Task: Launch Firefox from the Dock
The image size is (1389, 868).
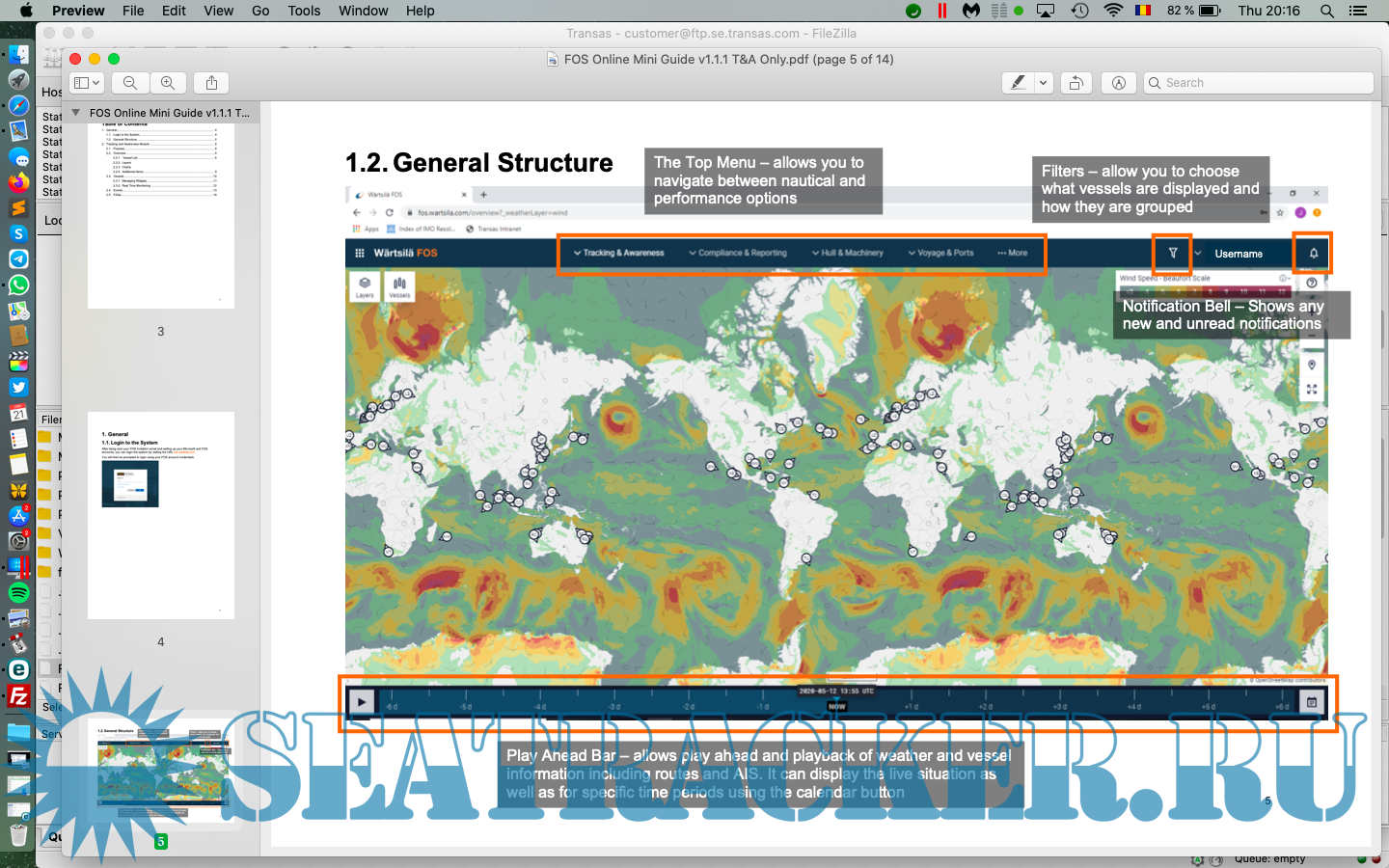Action: point(18,181)
